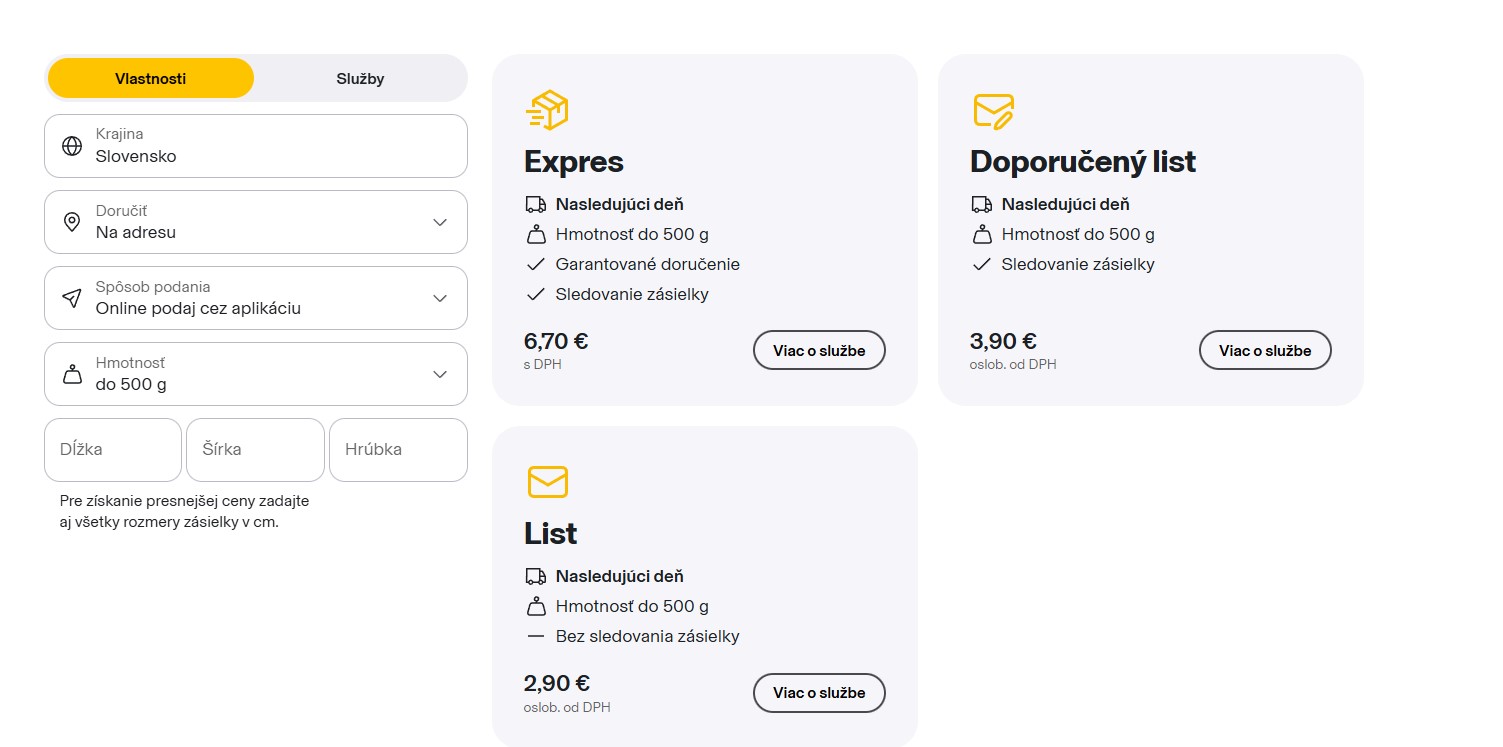The height and width of the screenshot is (747, 1503).
Task: Click the Expres package icon
Action: [x=547, y=110]
